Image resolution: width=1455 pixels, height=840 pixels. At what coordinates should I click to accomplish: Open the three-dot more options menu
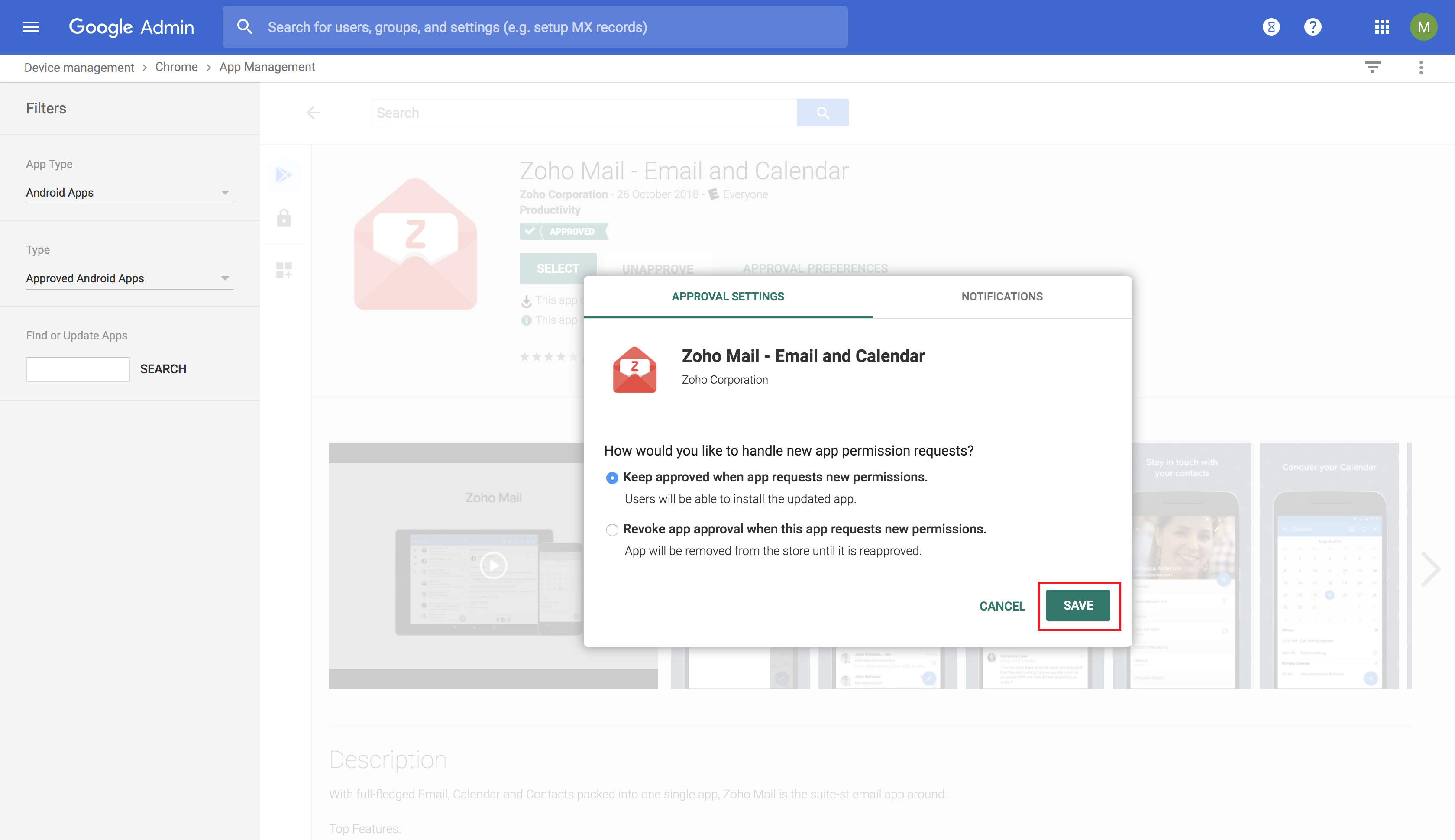pos(1421,68)
